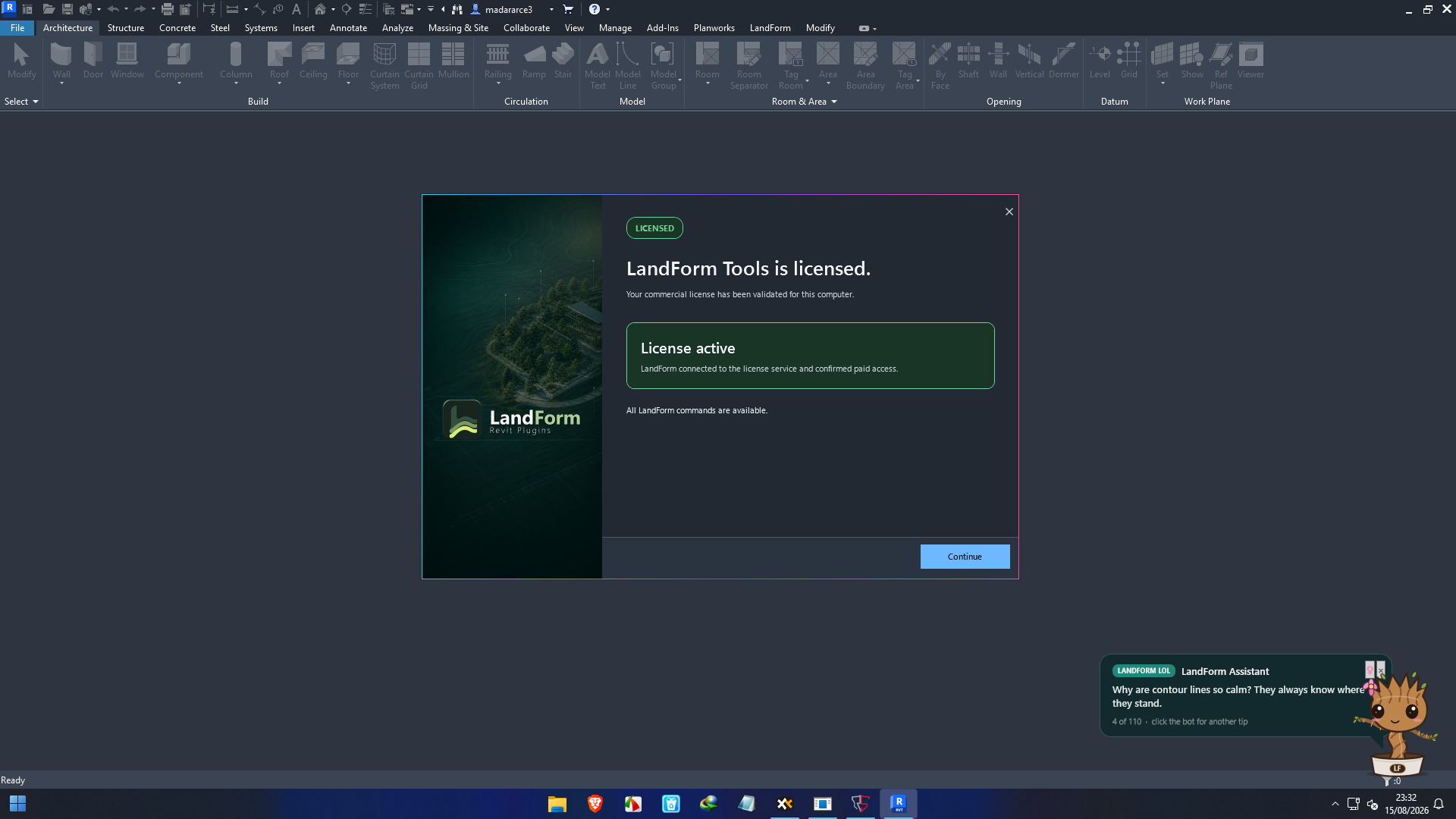Click the Vertical opening tool
Screen dimensions: 1456x819
tap(1029, 61)
